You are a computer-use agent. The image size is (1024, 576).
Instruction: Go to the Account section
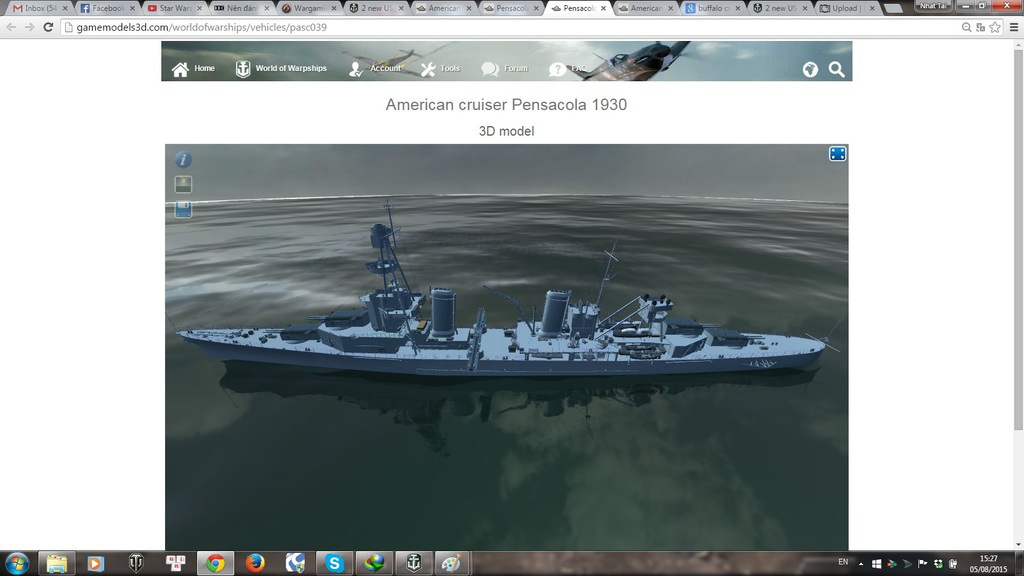375,69
